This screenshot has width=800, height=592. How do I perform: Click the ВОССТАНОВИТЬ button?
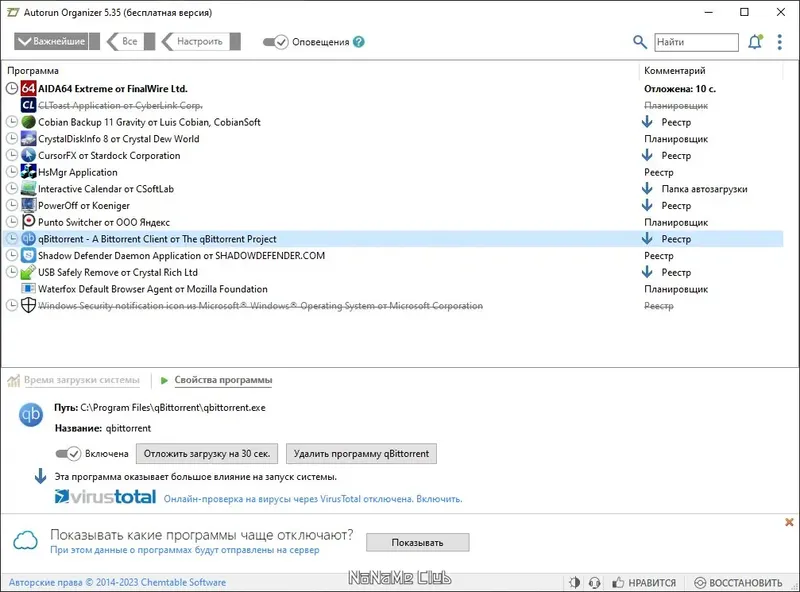tap(738, 582)
